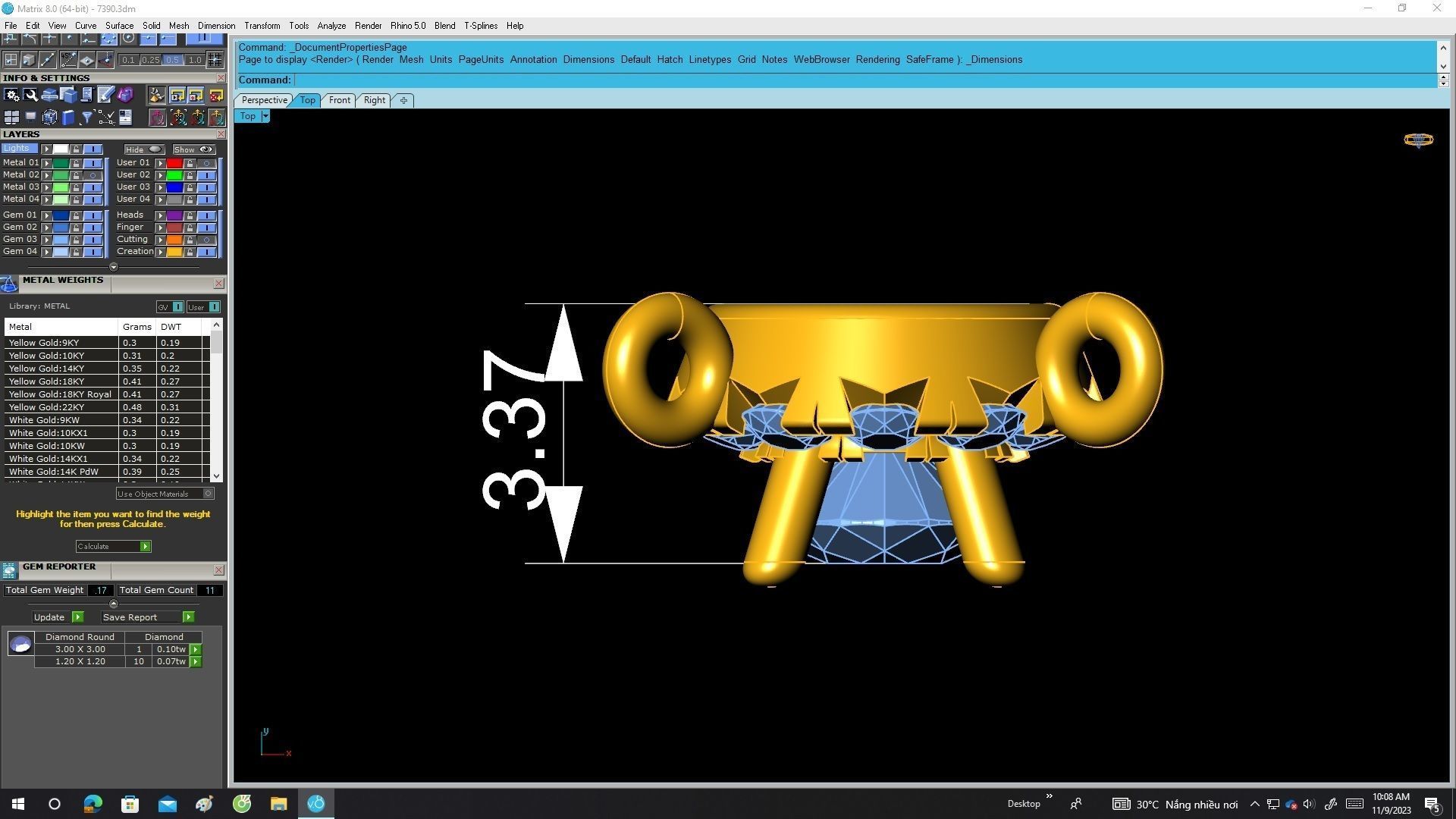Expand the Metal 01 layer arrow
Screen dimensions: 1456x819
(x=46, y=163)
